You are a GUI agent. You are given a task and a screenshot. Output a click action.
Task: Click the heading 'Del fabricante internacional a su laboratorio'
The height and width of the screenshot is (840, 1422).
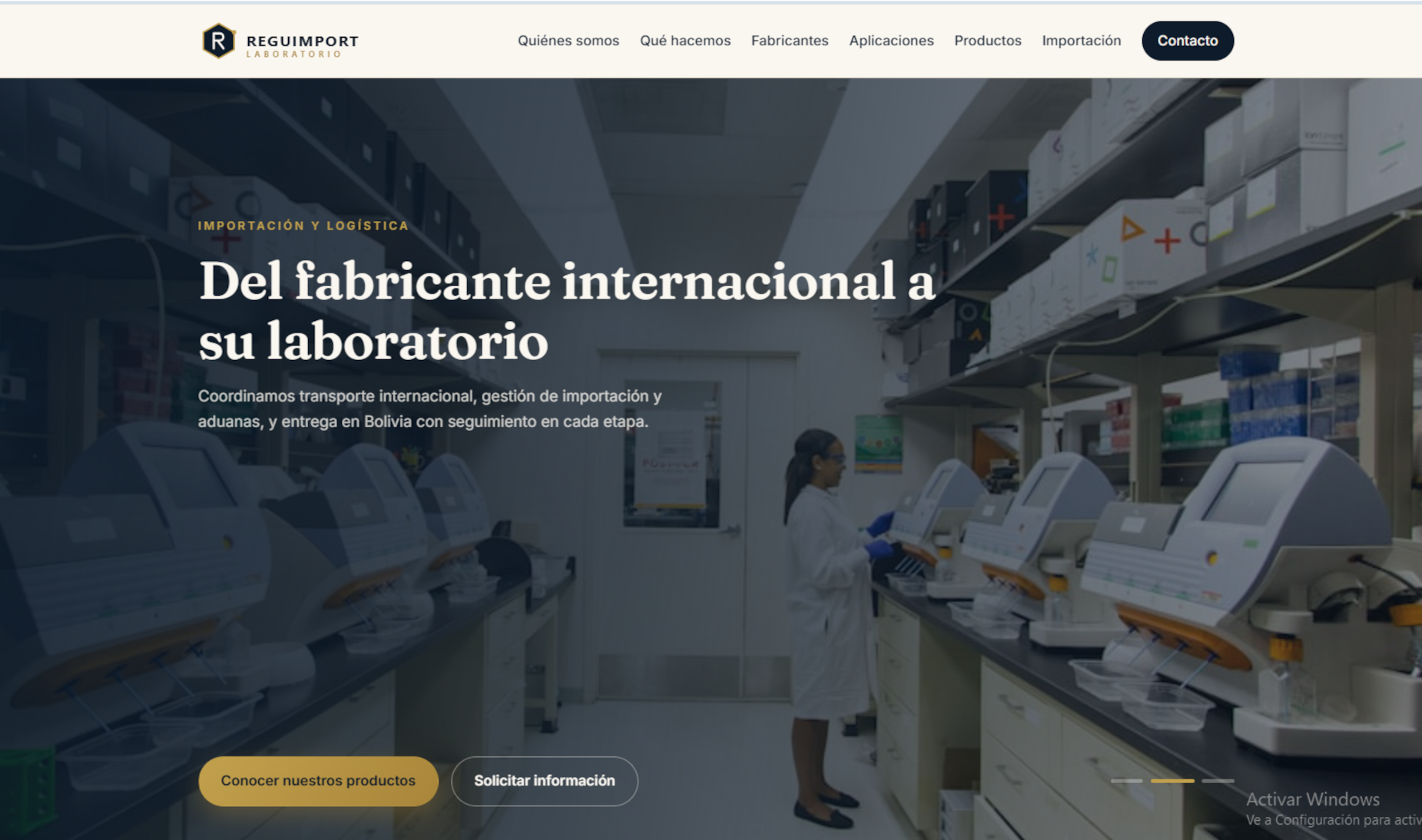point(566,311)
